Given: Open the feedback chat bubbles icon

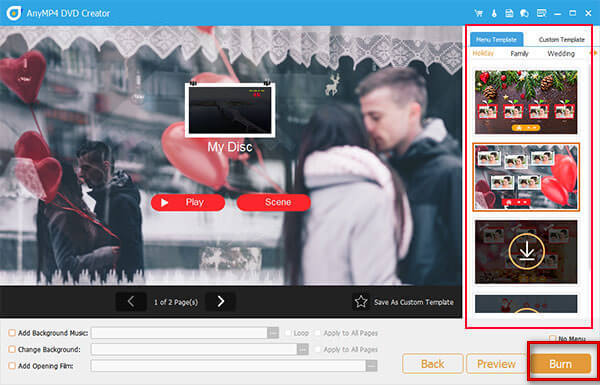Looking at the screenshot, I should 525,13.
